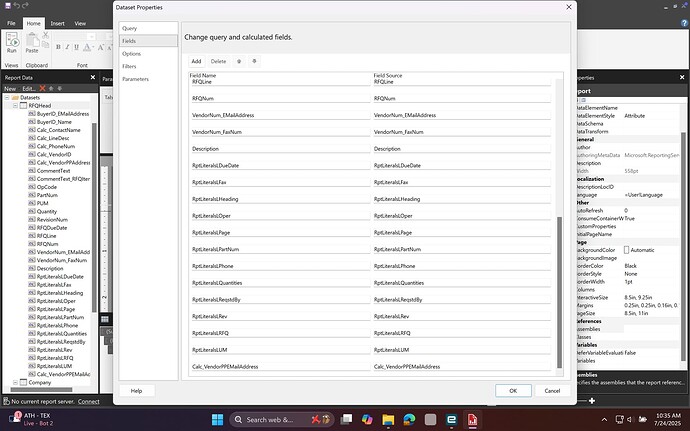Collapse the RFQHead dataset node

point(15,106)
